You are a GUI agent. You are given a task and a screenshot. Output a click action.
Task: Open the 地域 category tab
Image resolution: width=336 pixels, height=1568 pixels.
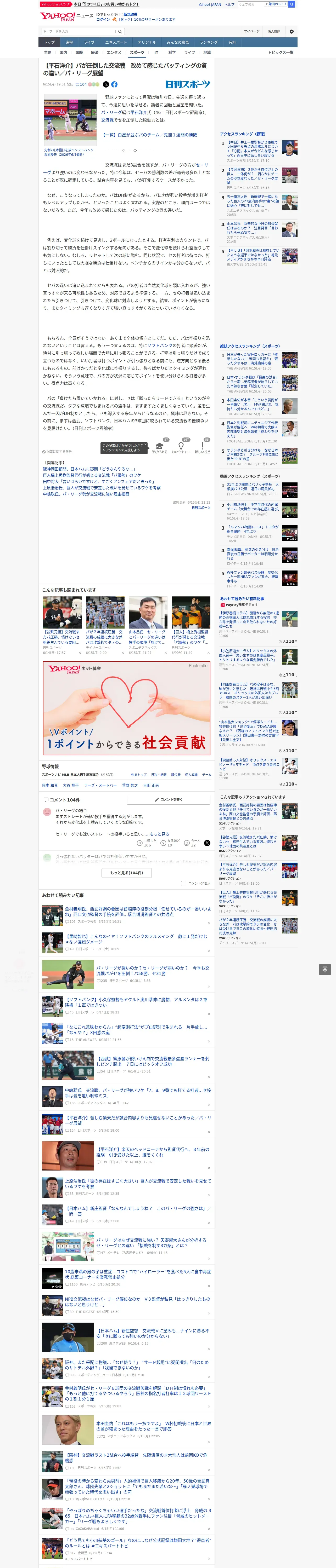click(207, 52)
